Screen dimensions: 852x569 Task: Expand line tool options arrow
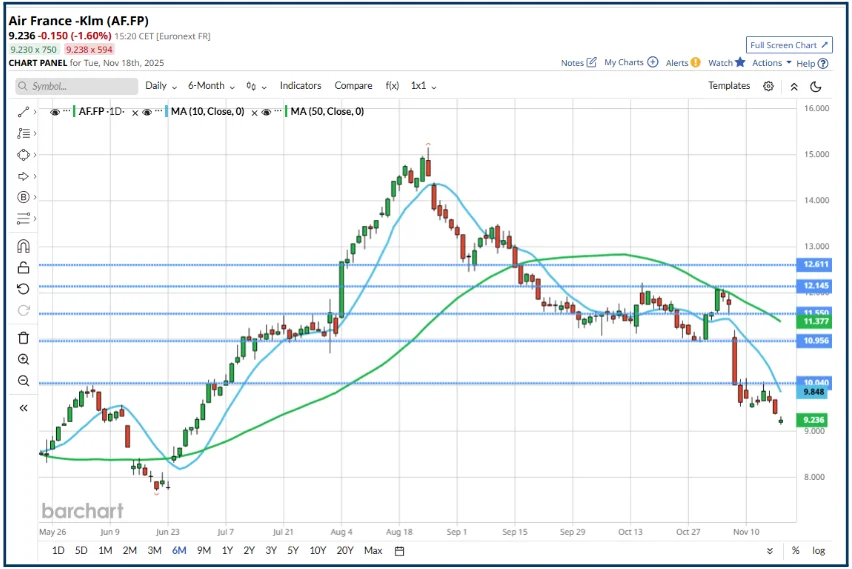point(35,112)
